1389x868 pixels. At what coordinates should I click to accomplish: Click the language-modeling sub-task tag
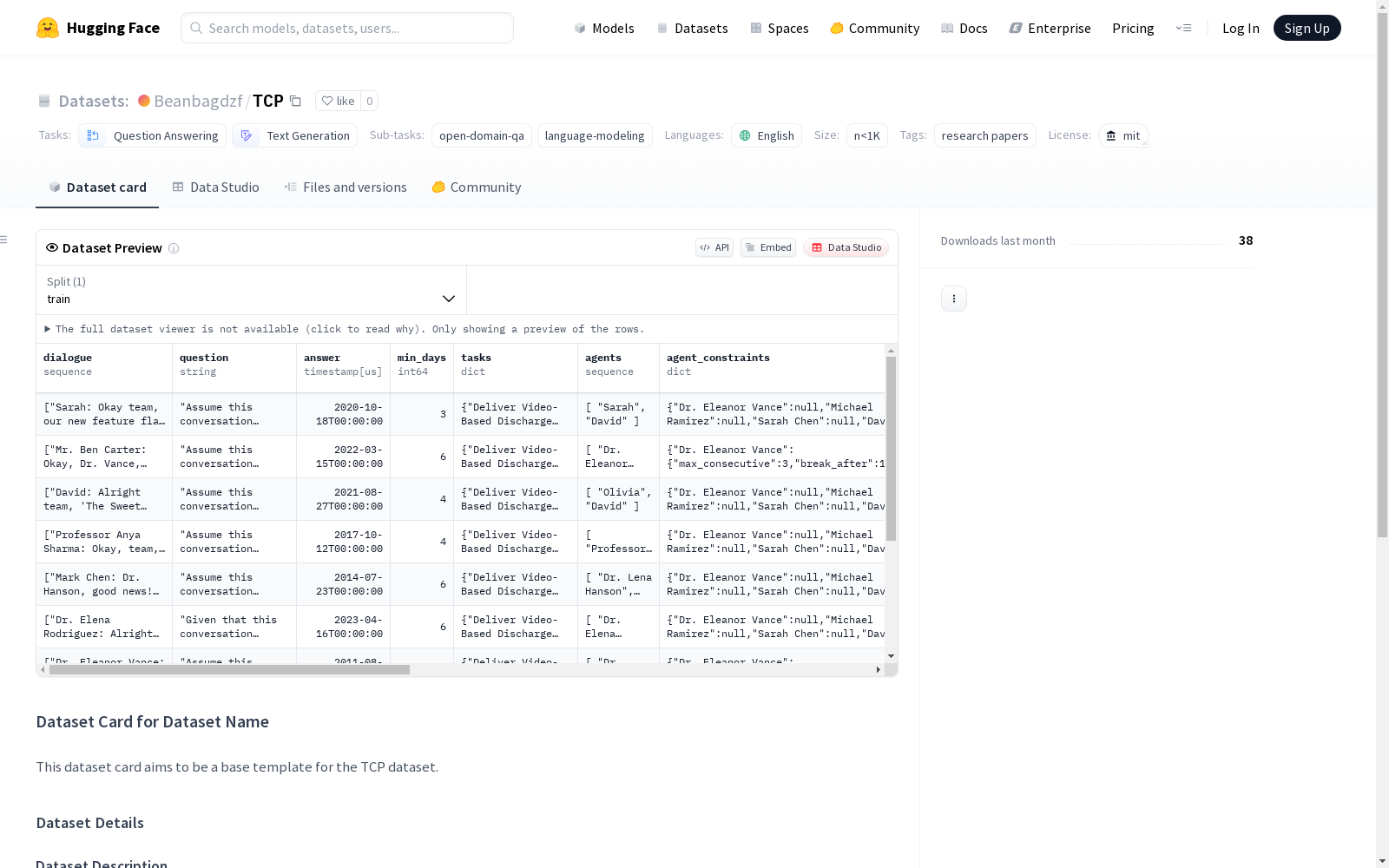point(595,135)
